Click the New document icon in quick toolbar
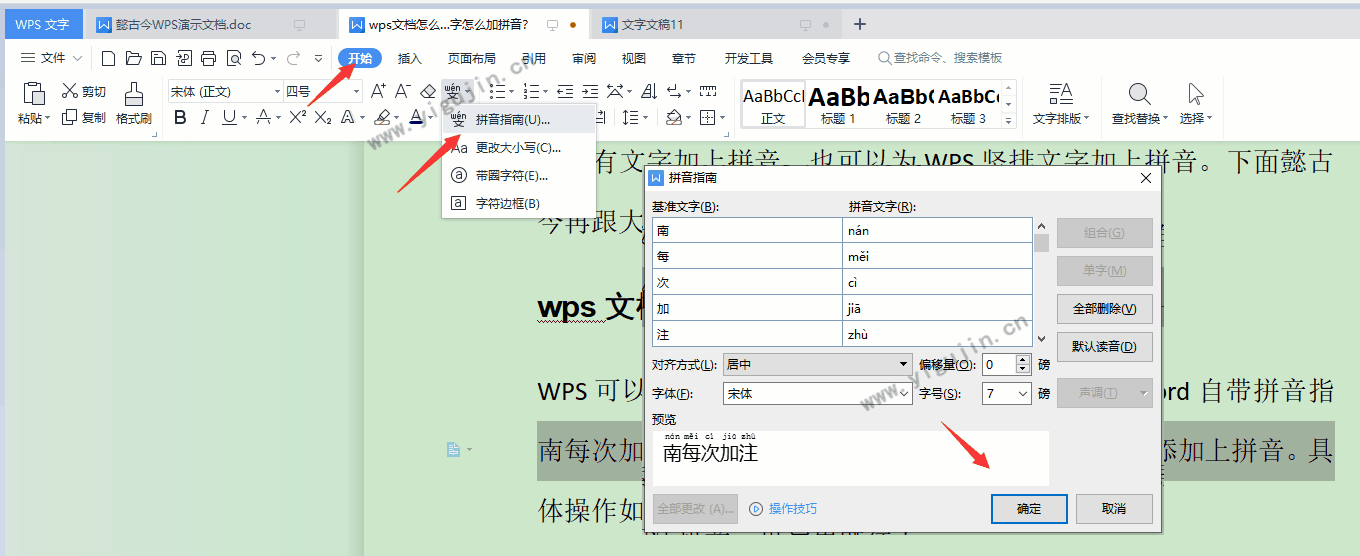The width and height of the screenshot is (1360, 556). [x=108, y=58]
